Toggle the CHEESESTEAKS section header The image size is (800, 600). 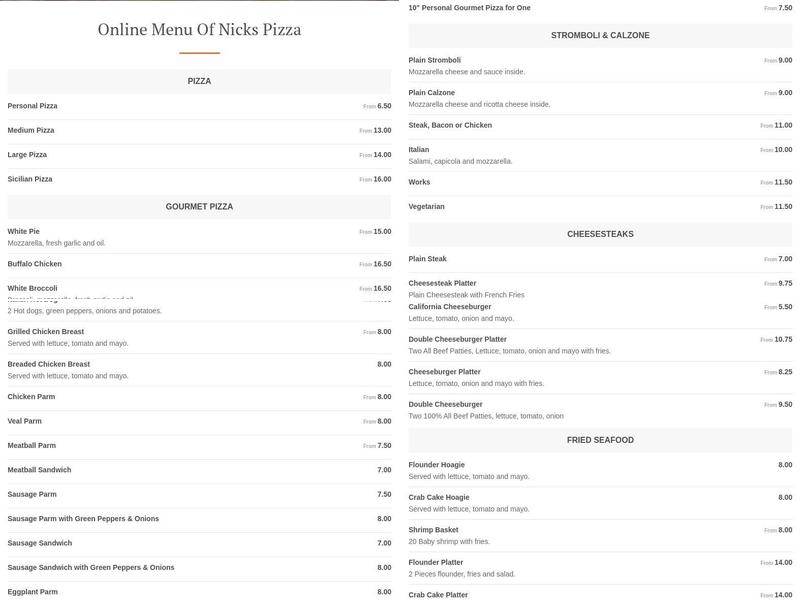click(600, 234)
